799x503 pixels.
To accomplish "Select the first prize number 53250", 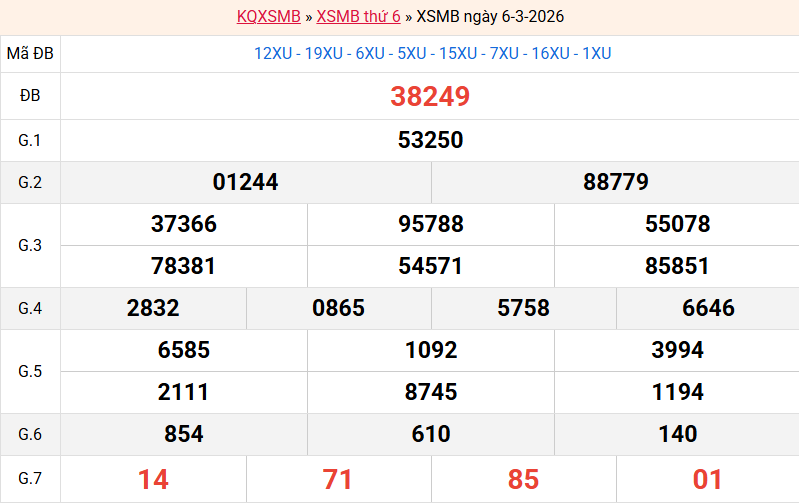I will click(430, 140).
